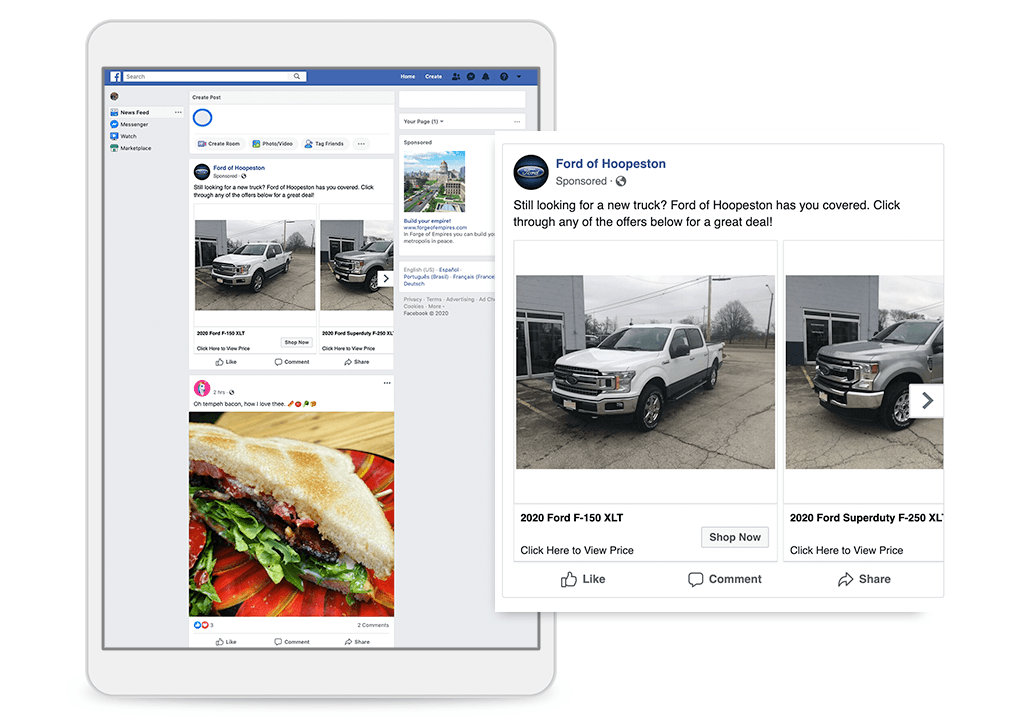
Task: Open three-dot options in Your Page panel
Action: [x=517, y=122]
